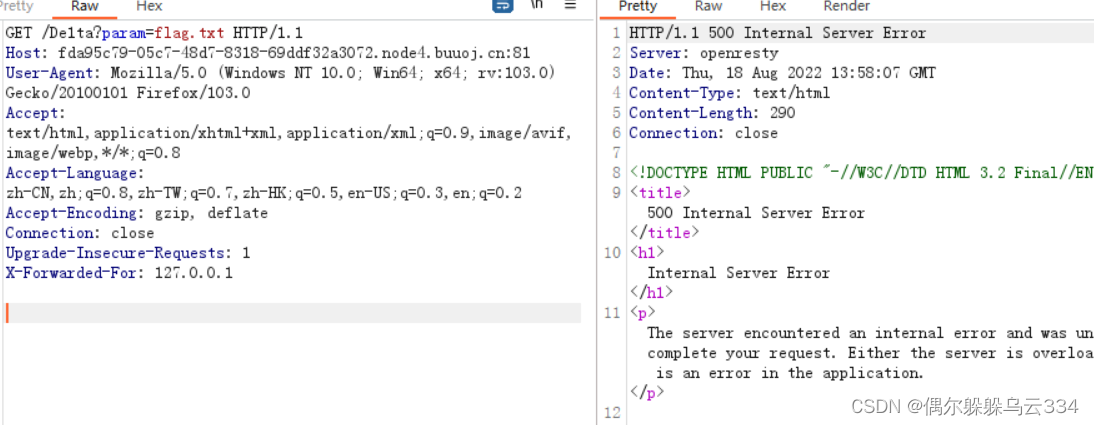
Task: Click the Content-Length: 290 response header
Action: pos(712,113)
